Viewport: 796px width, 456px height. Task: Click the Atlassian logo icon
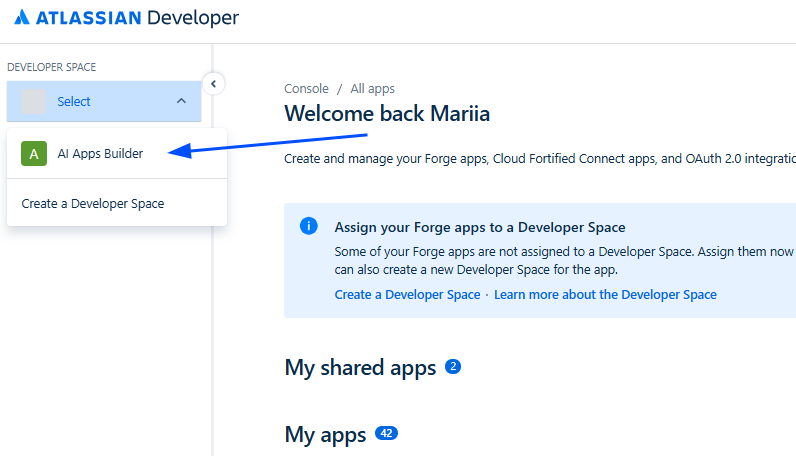point(21,18)
